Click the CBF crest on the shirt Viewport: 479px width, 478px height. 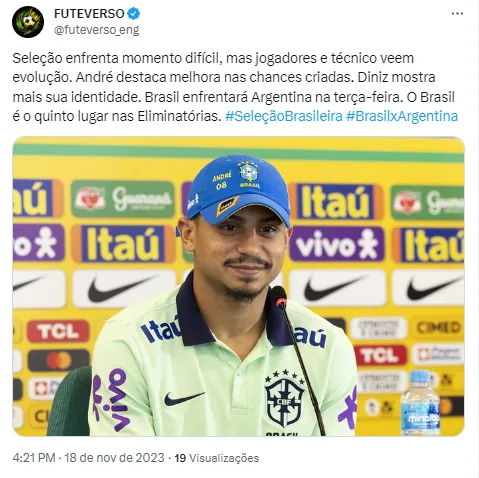tap(284, 398)
